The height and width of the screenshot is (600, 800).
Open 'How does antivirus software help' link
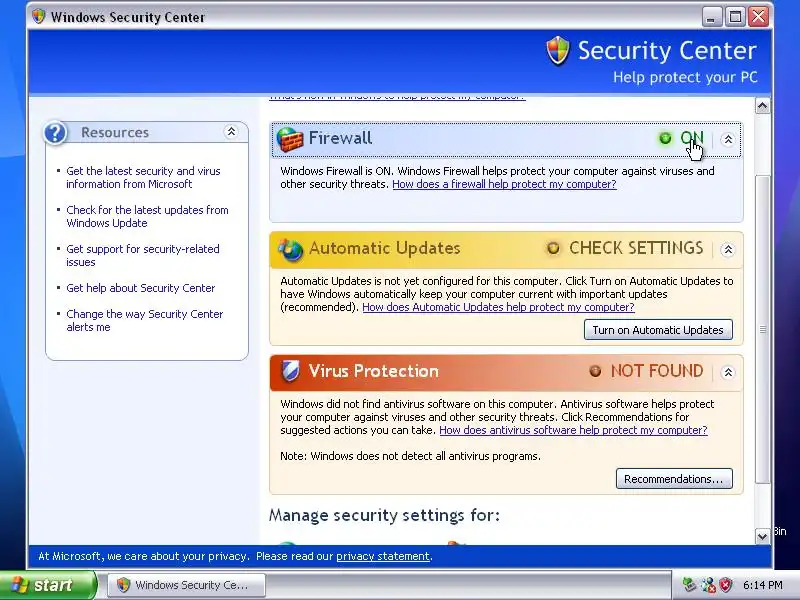coord(573,430)
